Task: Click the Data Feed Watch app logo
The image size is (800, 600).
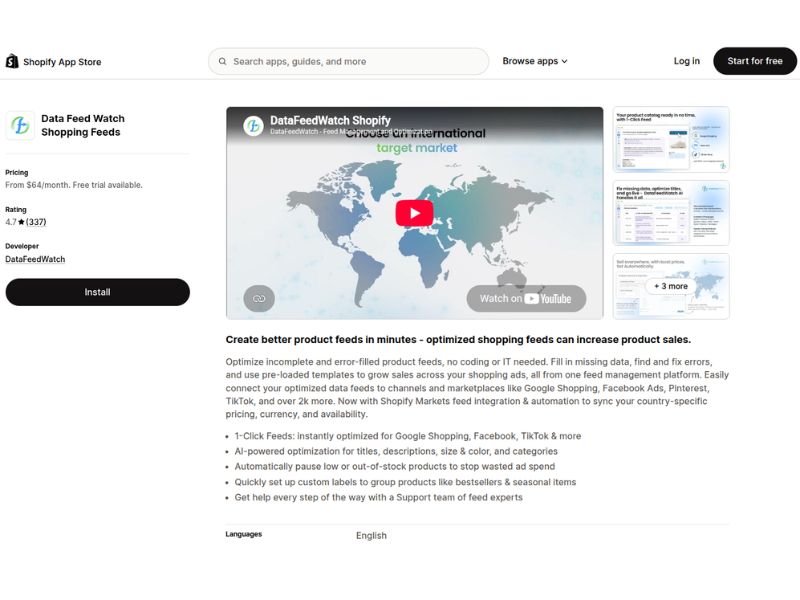Action: [20, 125]
